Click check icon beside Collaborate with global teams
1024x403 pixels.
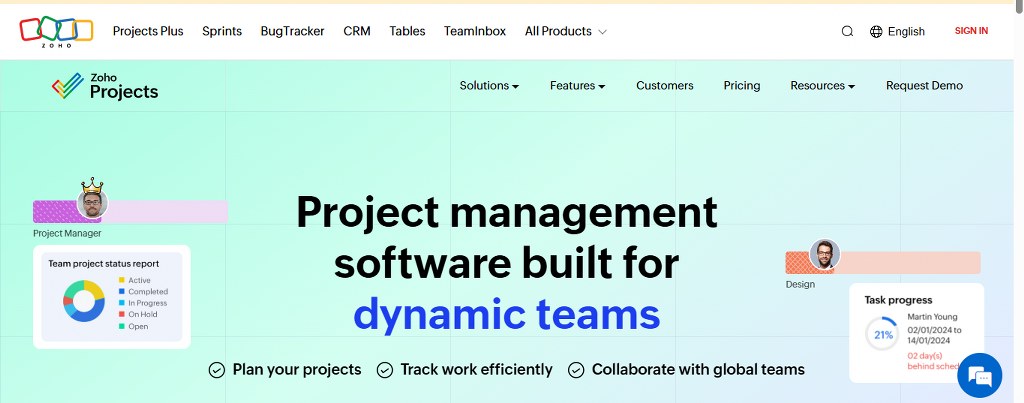(576, 370)
